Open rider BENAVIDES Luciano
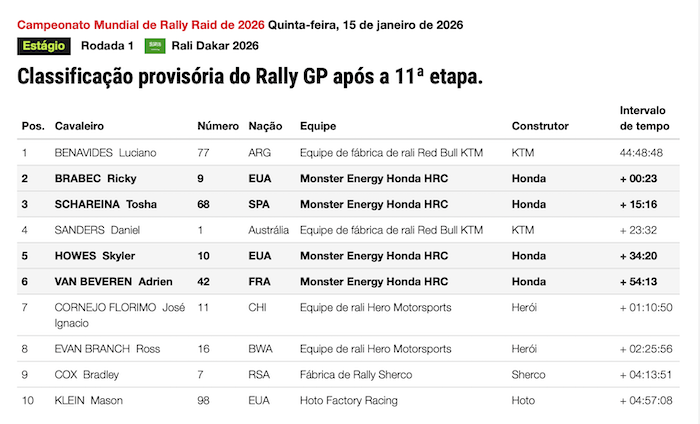The width and height of the screenshot is (700, 424). pos(107,153)
